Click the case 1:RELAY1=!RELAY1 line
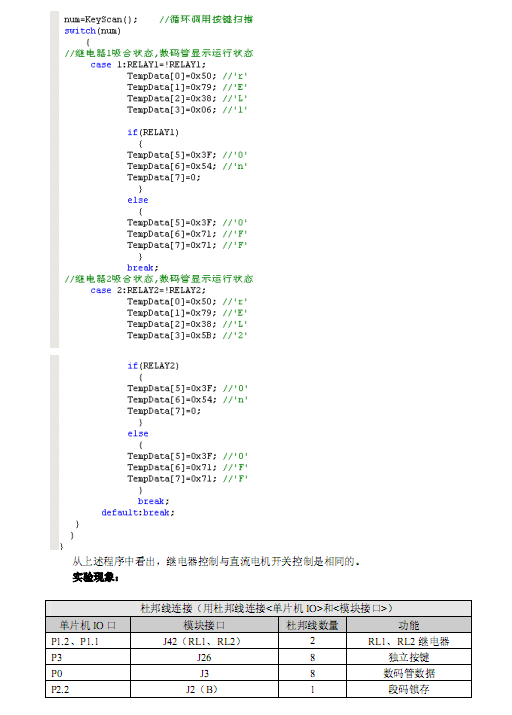The height and width of the screenshot is (715, 512). coord(148,64)
